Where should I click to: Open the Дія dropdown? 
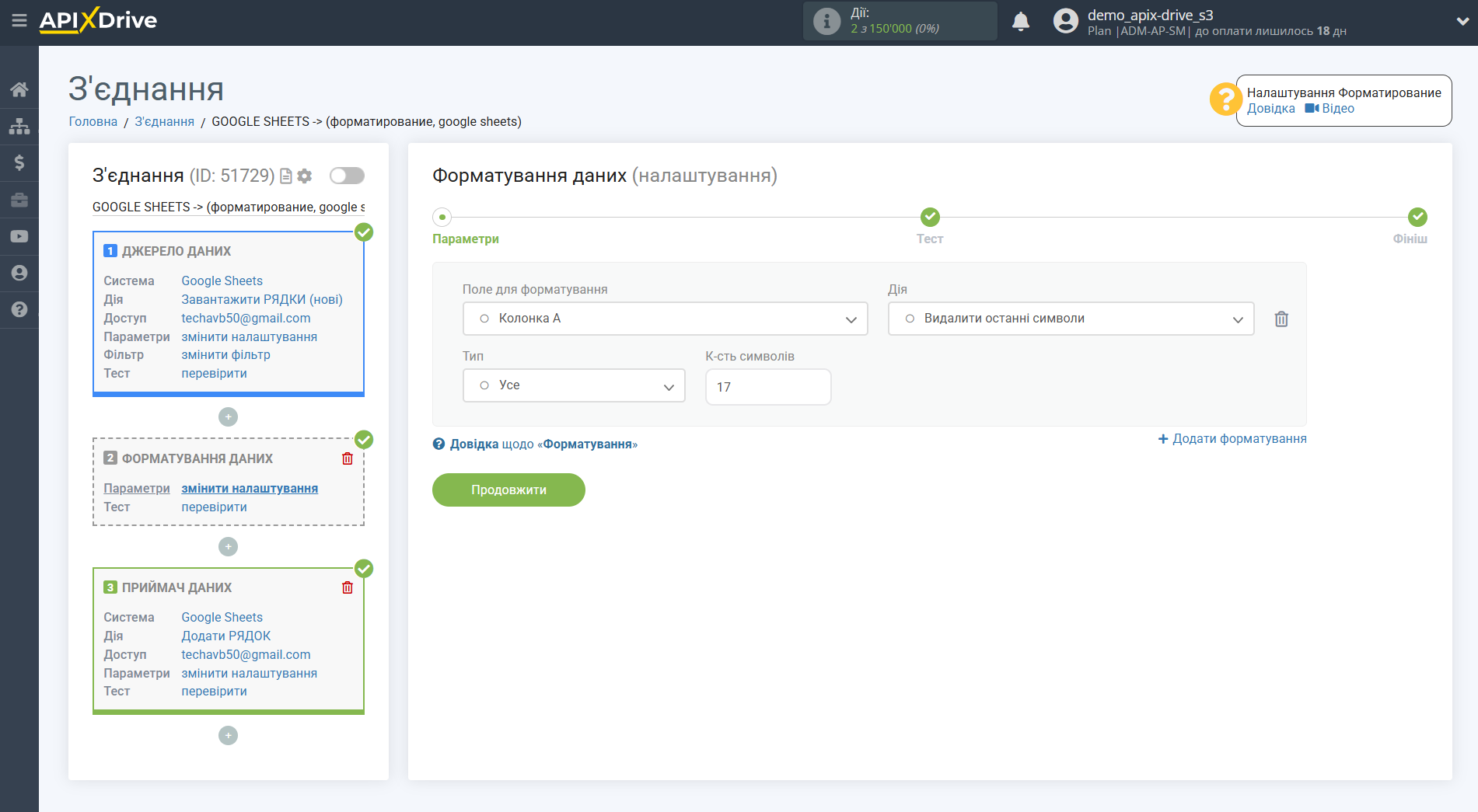(x=1071, y=319)
